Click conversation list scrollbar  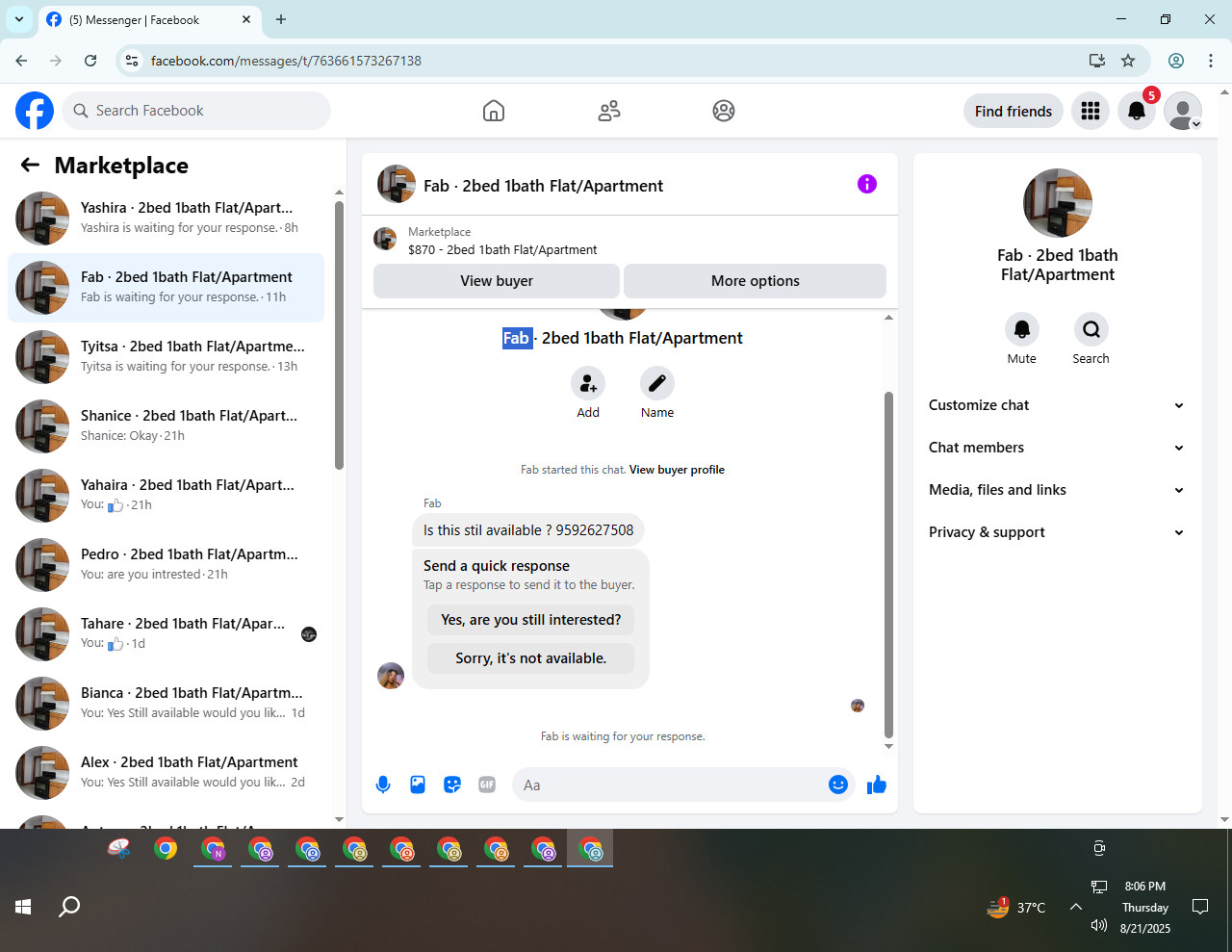339,335
